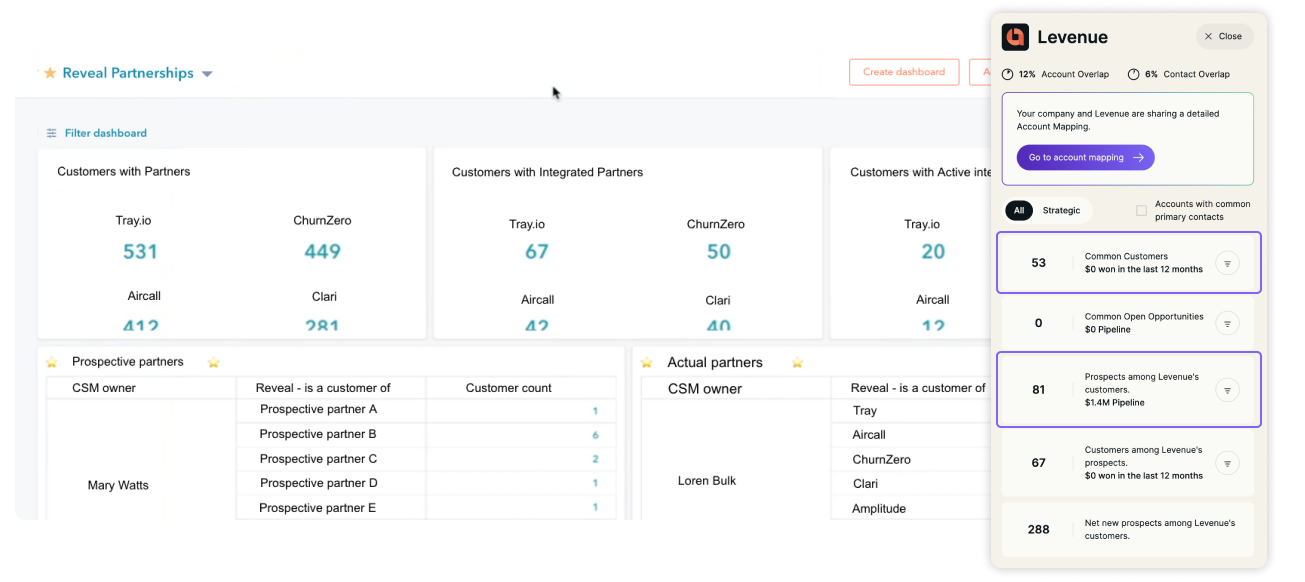The width and height of the screenshot is (1305, 582).
Task: Click the Contact Overlap pie icon
Action: point(1133,74)
